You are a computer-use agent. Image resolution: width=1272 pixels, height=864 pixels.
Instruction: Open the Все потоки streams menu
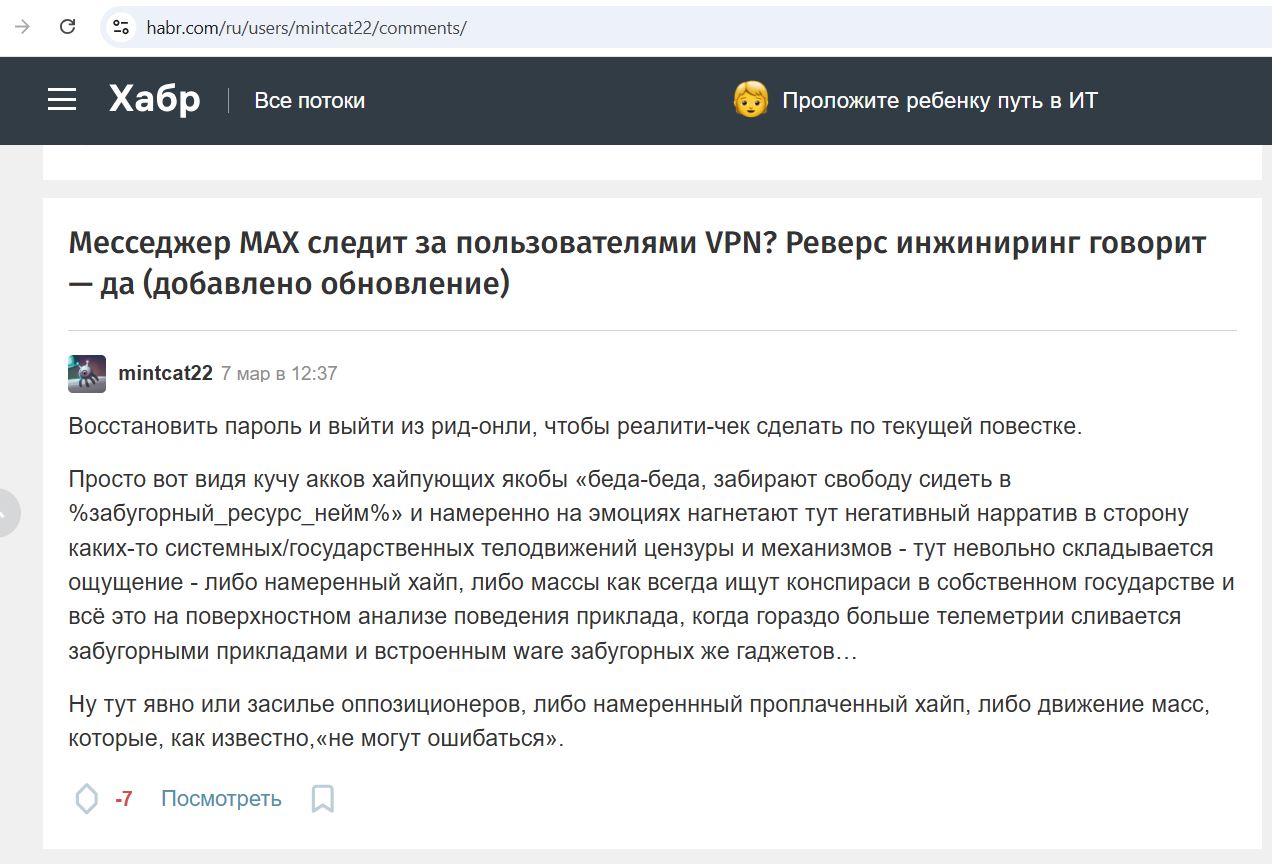(309, 101)
